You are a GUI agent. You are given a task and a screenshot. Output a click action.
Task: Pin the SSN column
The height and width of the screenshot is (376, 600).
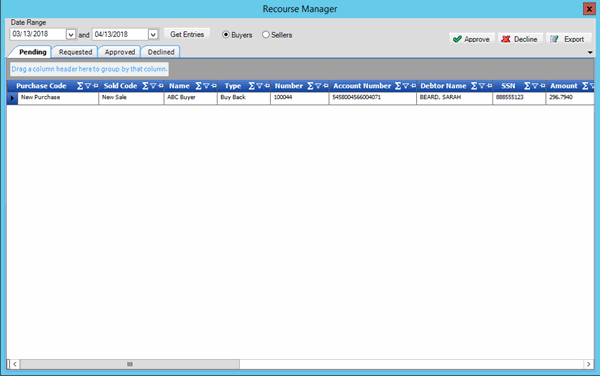click(x=543, y=86)
